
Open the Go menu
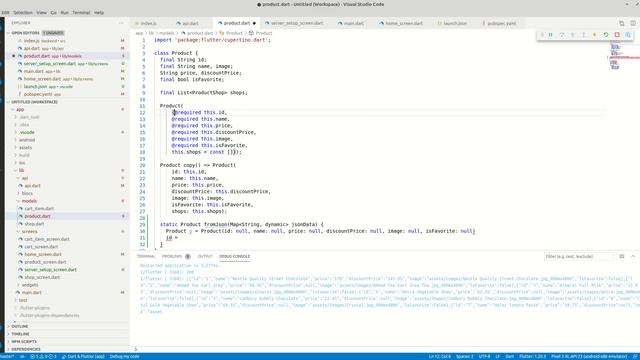[x=53, y=13]
